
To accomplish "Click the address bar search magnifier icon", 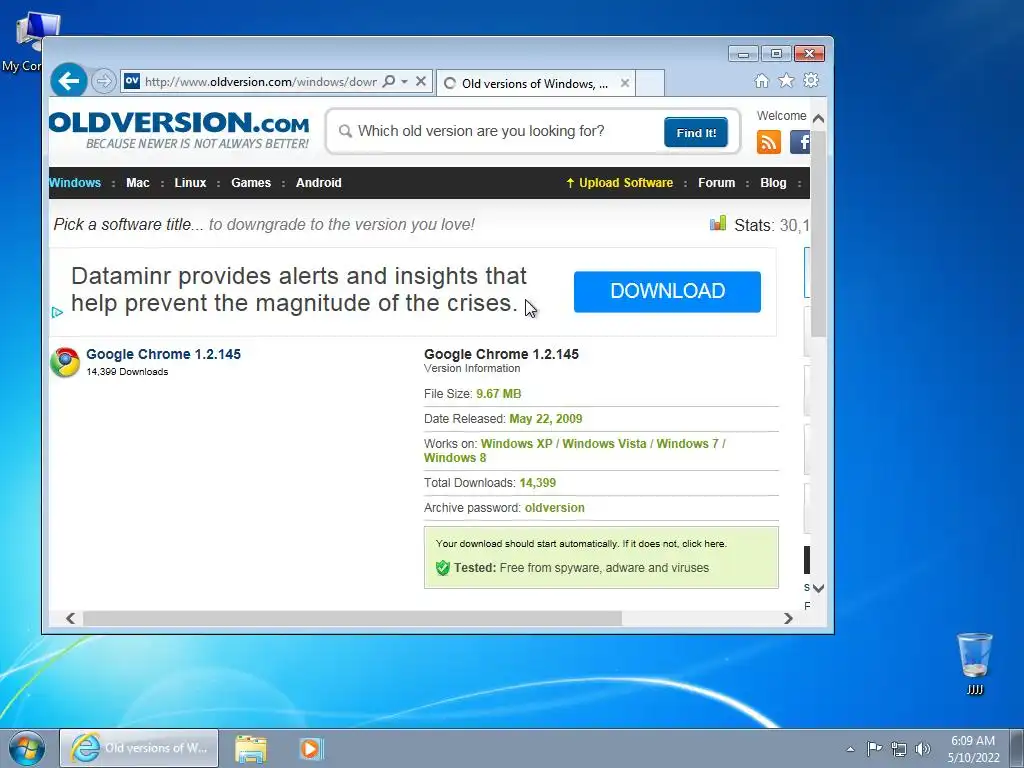I will coord(389,81).
